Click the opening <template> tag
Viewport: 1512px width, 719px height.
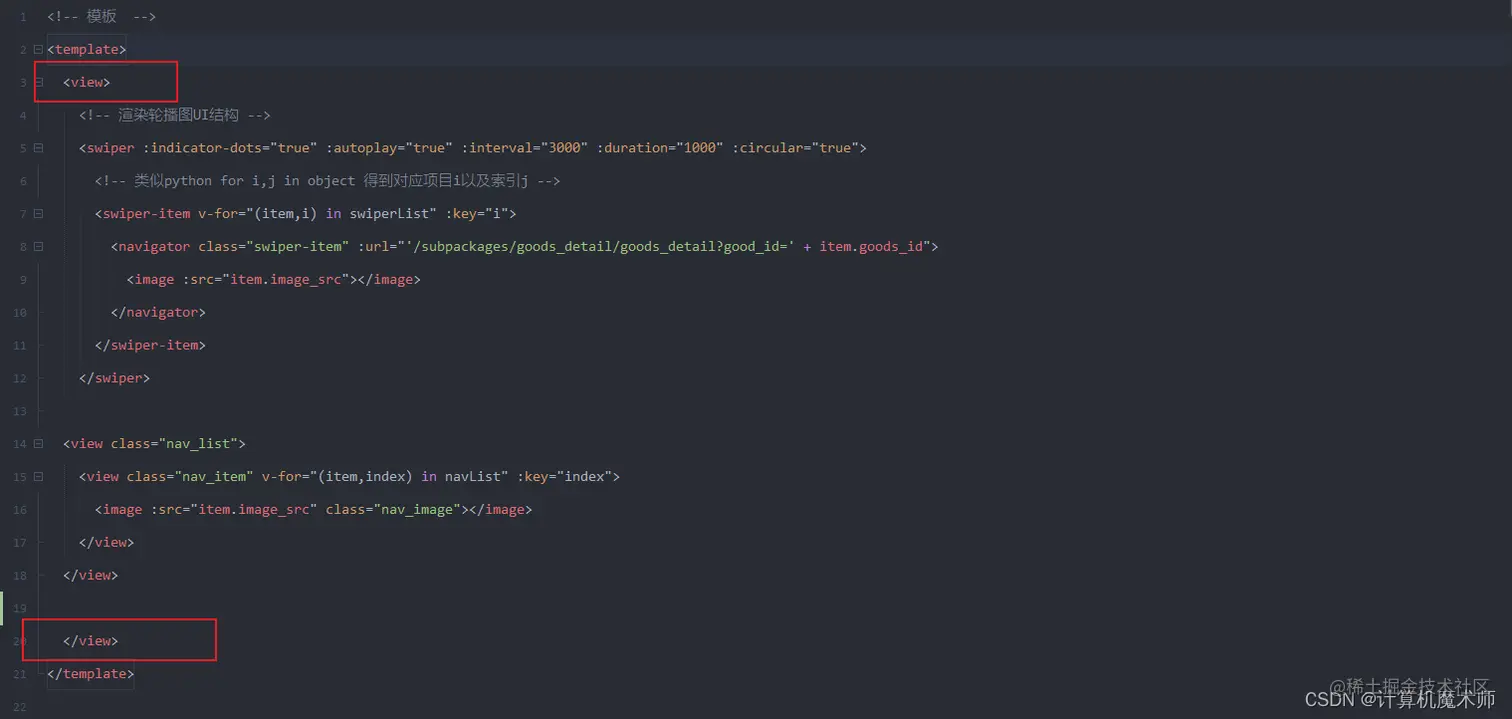tap(87, 49)
